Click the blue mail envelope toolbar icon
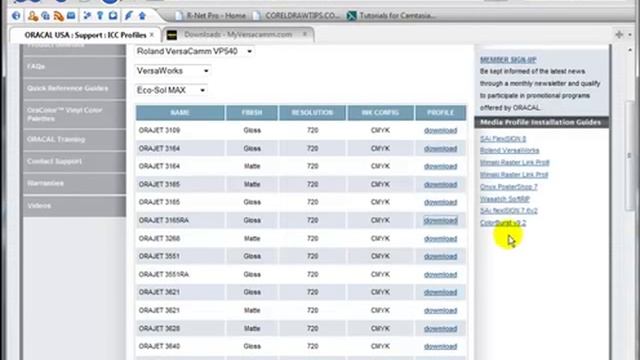Screen dimensions: 640x360 [71, 16]
